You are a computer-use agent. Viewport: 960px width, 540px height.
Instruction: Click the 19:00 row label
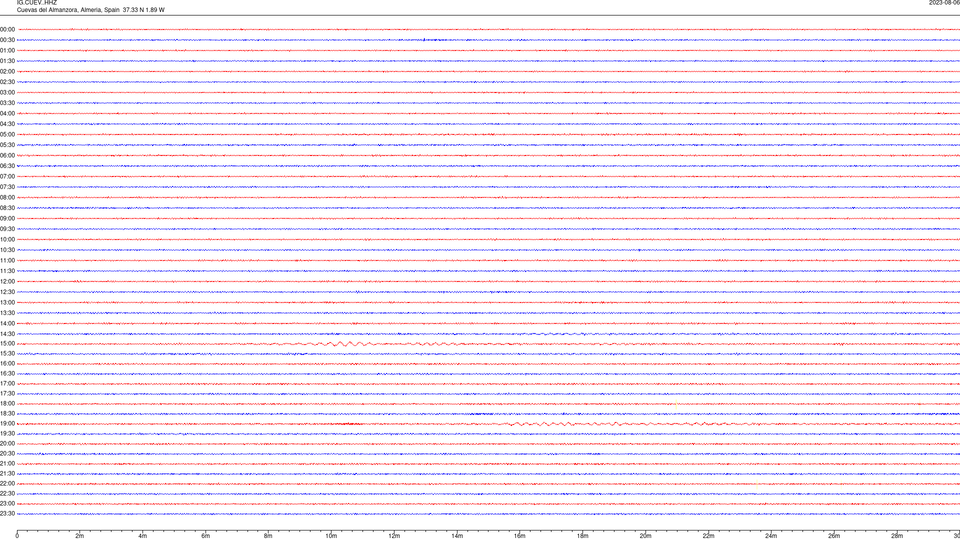[x=7, y=424]
